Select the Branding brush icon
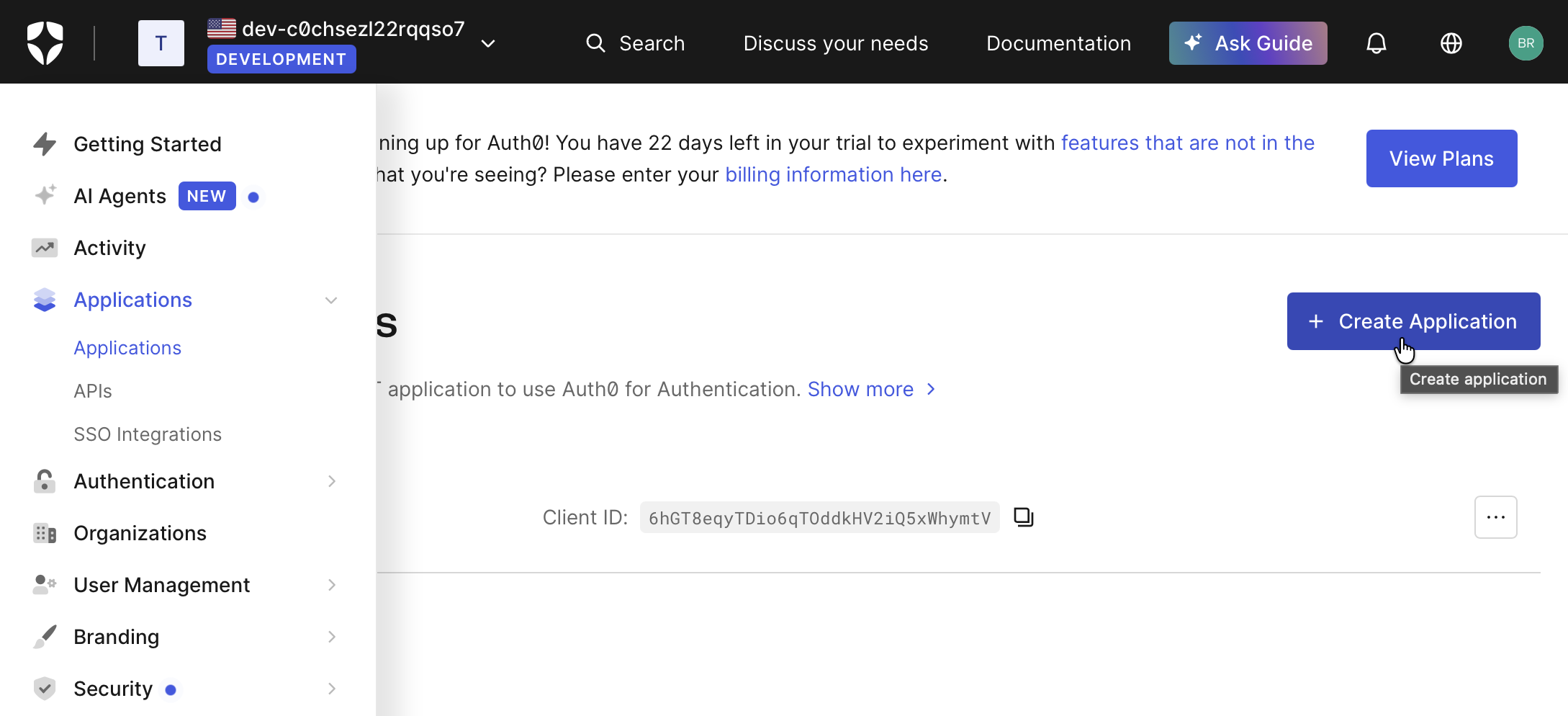Screen dimensions: 1568x716 point(44,636)
